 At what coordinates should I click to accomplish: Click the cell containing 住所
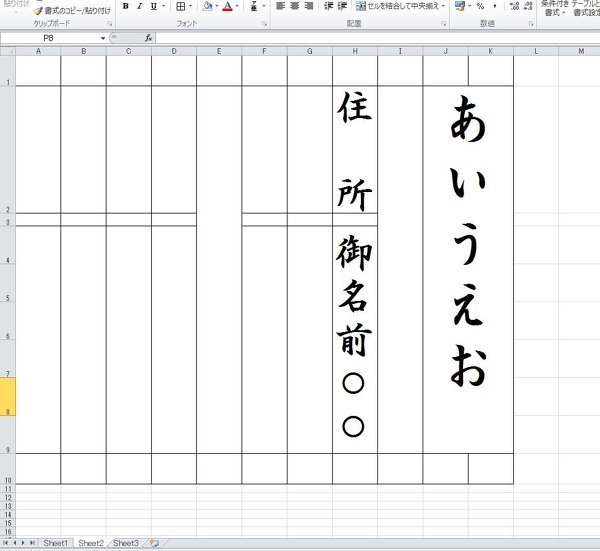coord(355,150)
